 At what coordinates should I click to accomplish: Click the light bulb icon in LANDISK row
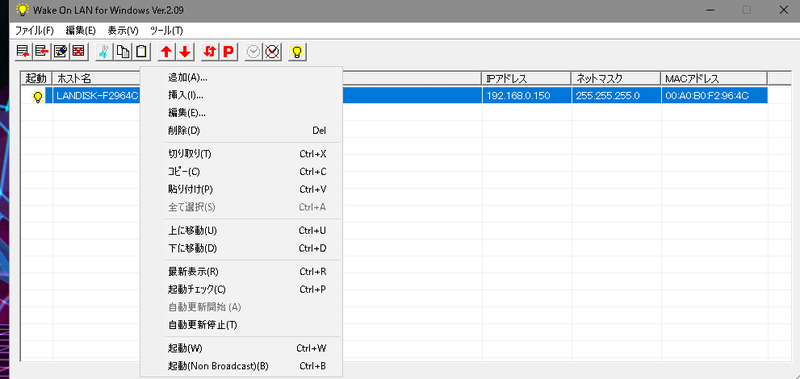[37, 96]
